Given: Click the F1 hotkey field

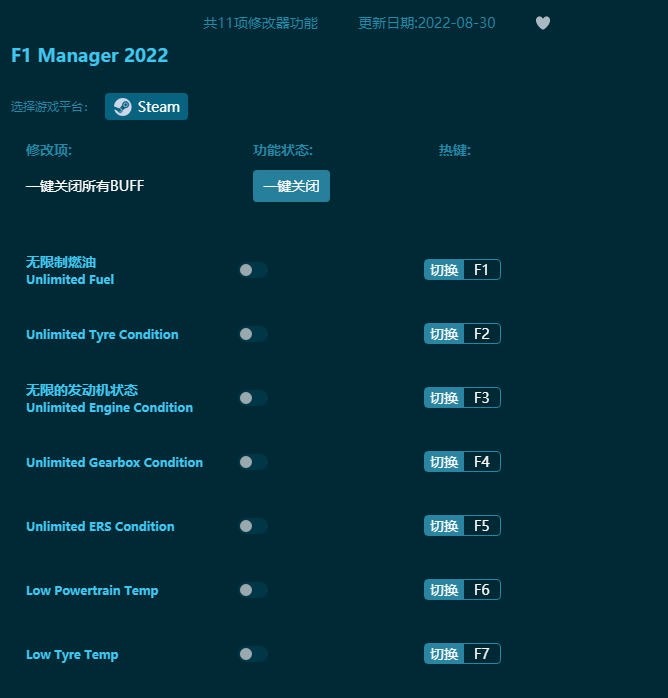Looking at the screenshot, I should coord(482,270).
